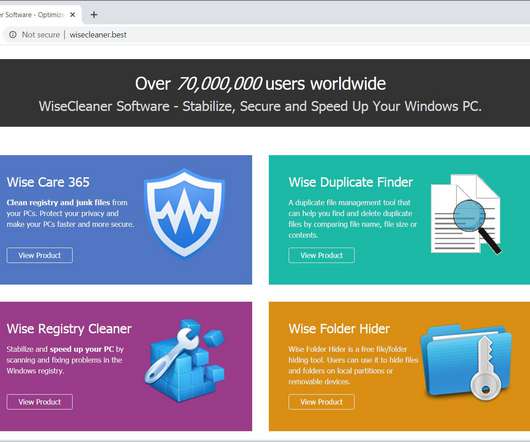Click the Wise Duplicate Finder document magnifier icon
Image resolution: width=530 pixels, height=442 pixels.
(x=466, y=214)
